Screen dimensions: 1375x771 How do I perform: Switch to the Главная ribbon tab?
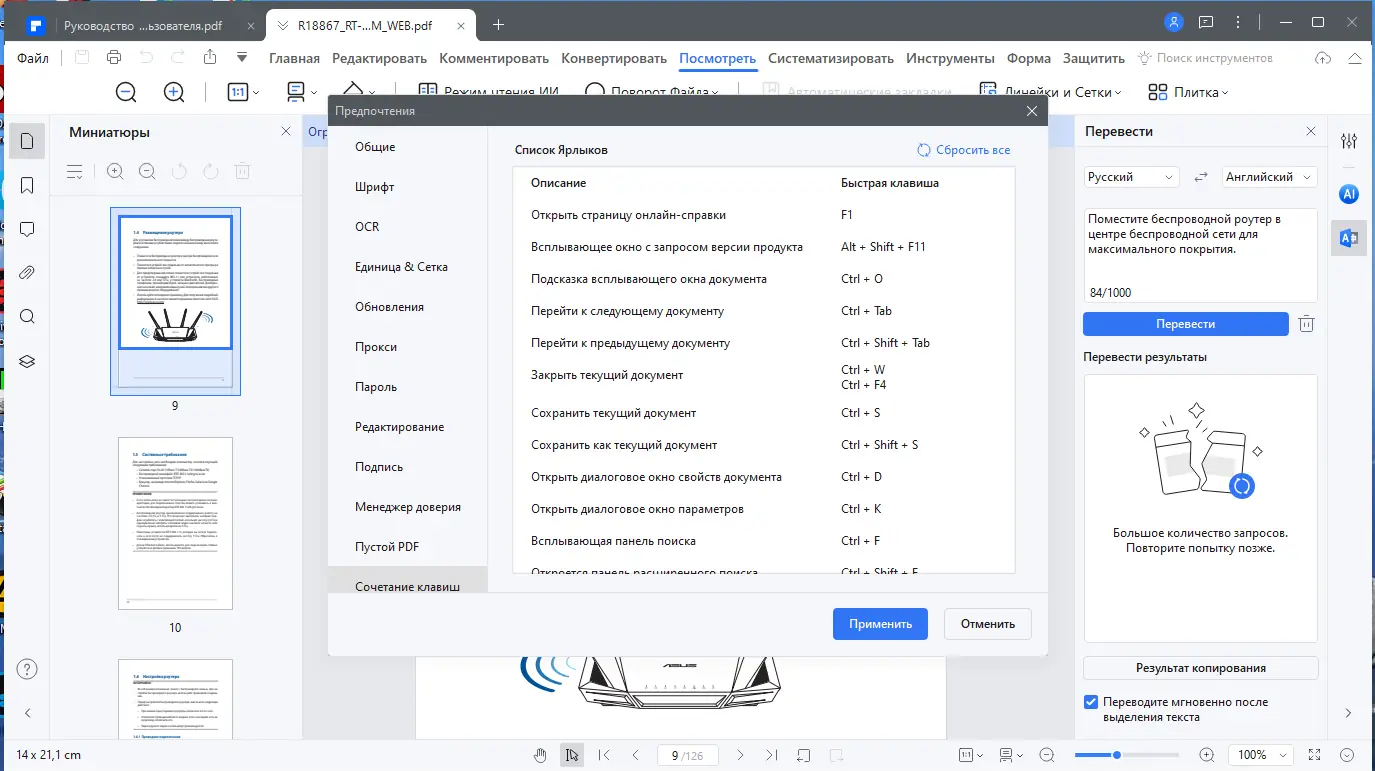point(294,58)
